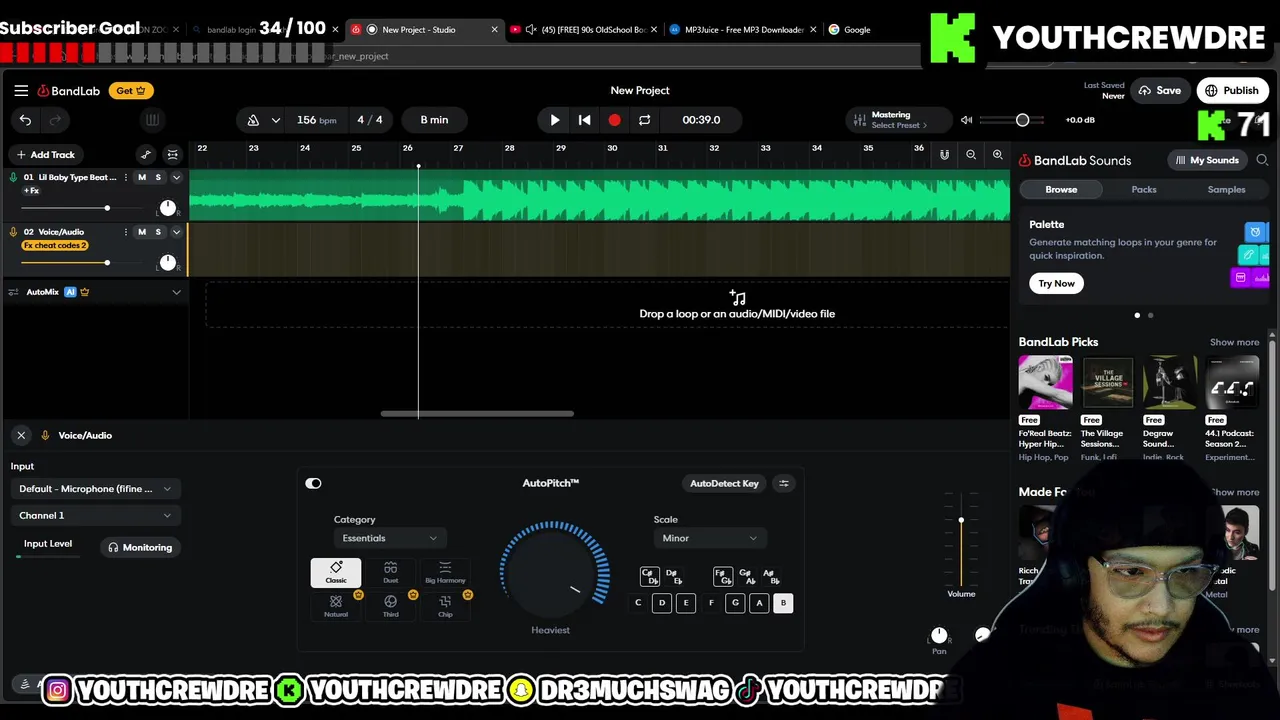Select the Third AutoPitch effect
This screenshot has width=1280, height=720.
pos(390,606)
